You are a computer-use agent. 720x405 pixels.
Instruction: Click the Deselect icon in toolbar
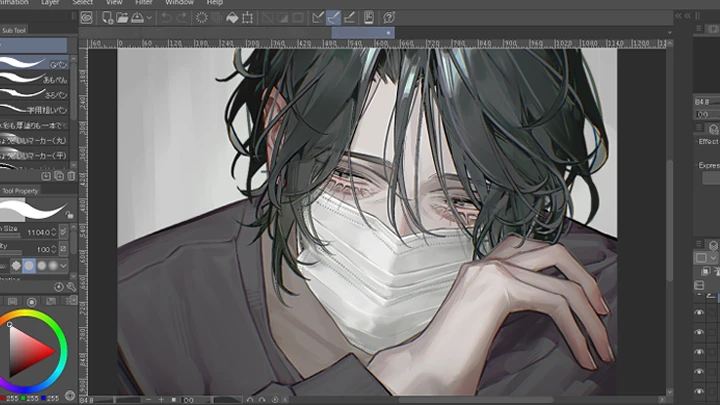(267, 18)
